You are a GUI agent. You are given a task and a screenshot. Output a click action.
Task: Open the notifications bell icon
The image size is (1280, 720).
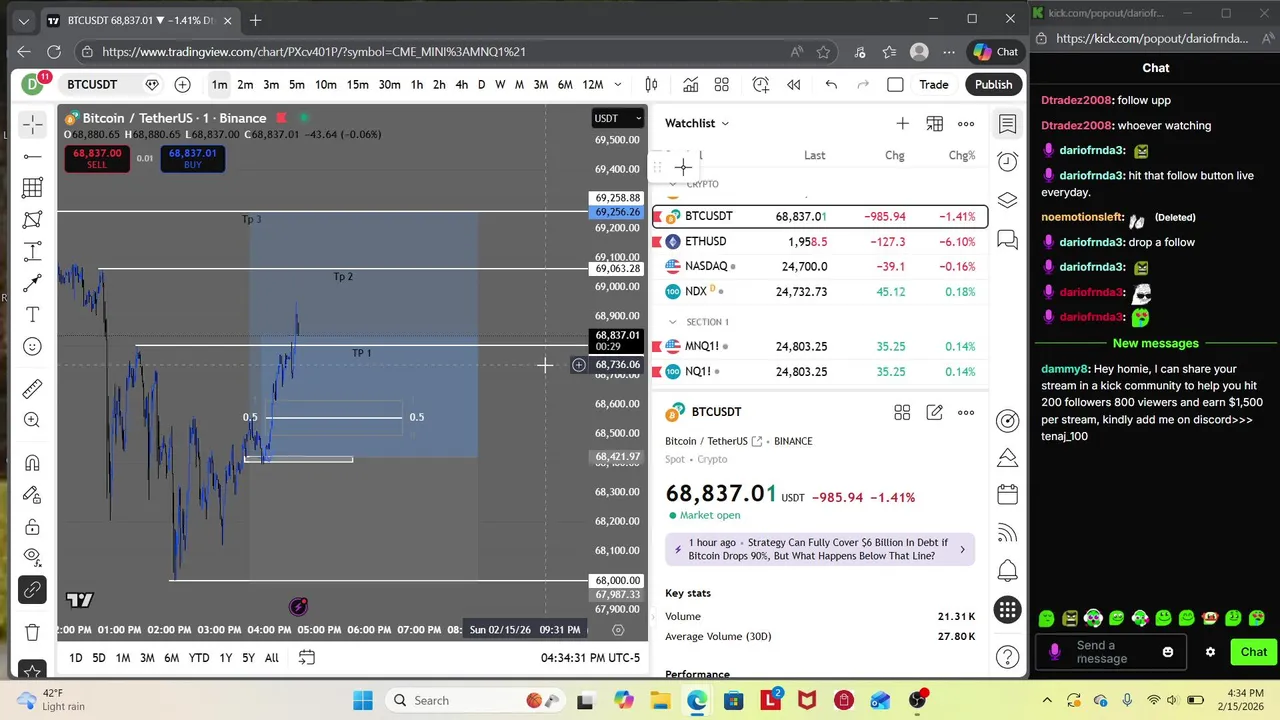1008,571
